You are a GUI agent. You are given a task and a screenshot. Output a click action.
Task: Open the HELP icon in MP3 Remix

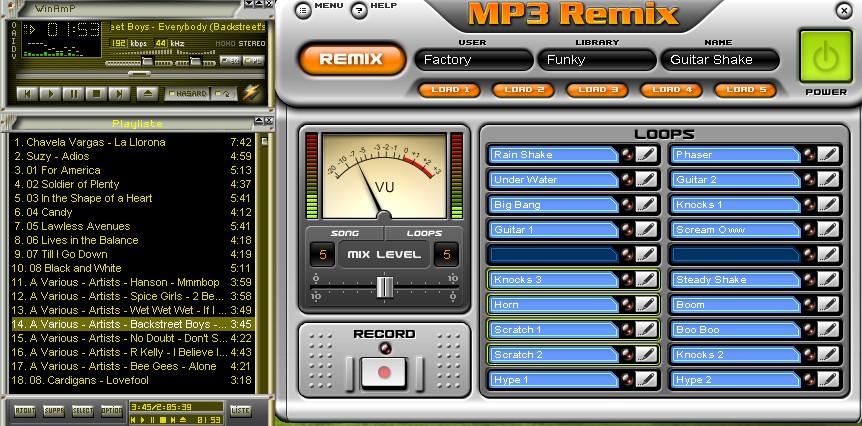pos(359,10)
